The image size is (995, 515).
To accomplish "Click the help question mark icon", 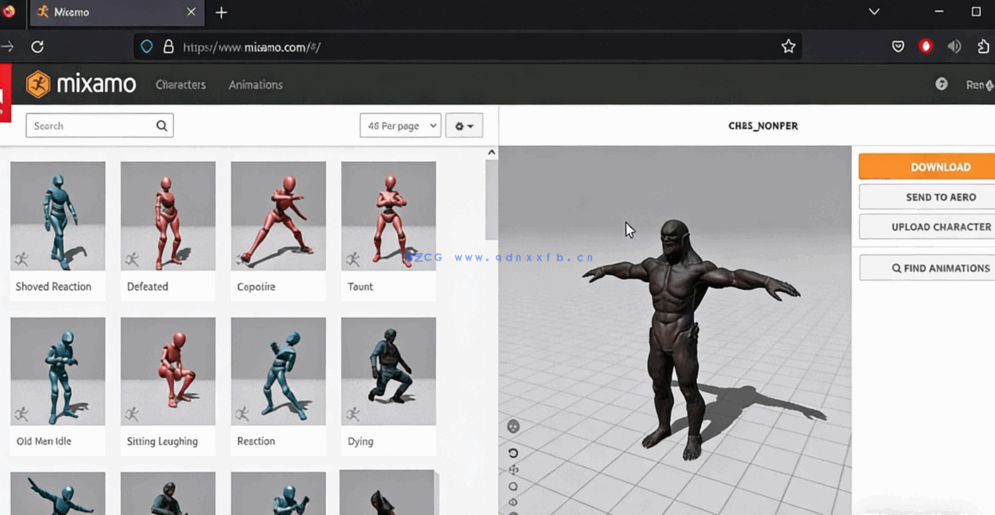I will pyautogui.click(x=941, y=84).
